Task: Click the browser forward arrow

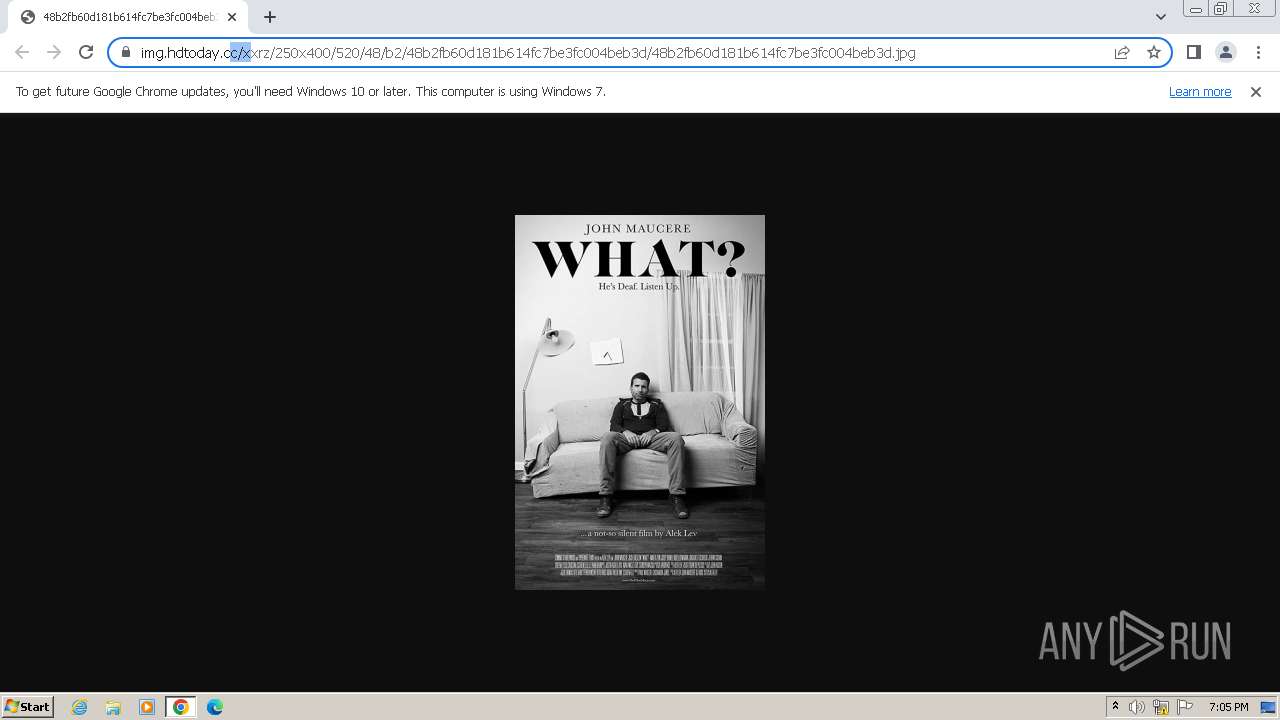Action: click(x=54, y=52)
